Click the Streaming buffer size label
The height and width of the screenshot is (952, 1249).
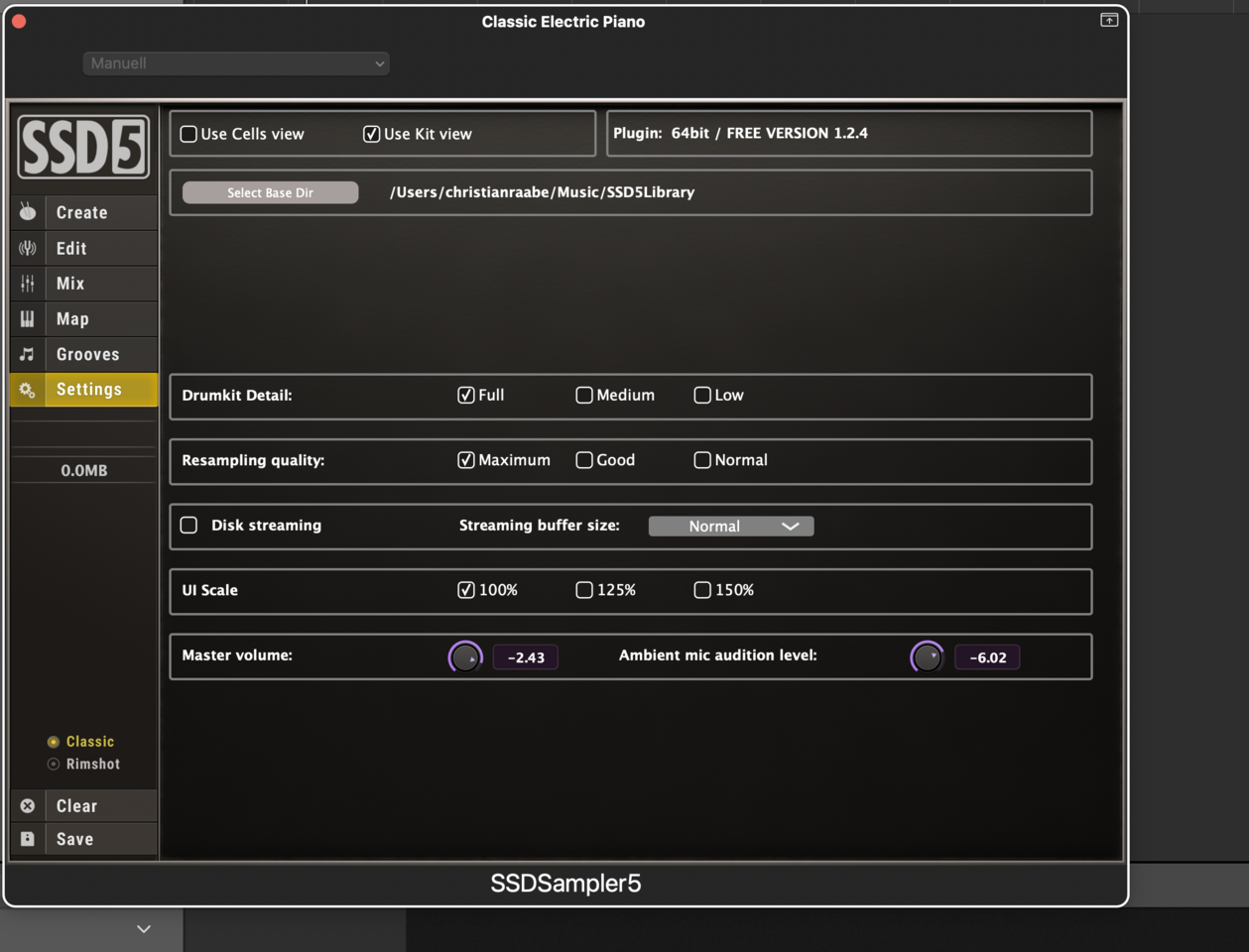point(540,526)
